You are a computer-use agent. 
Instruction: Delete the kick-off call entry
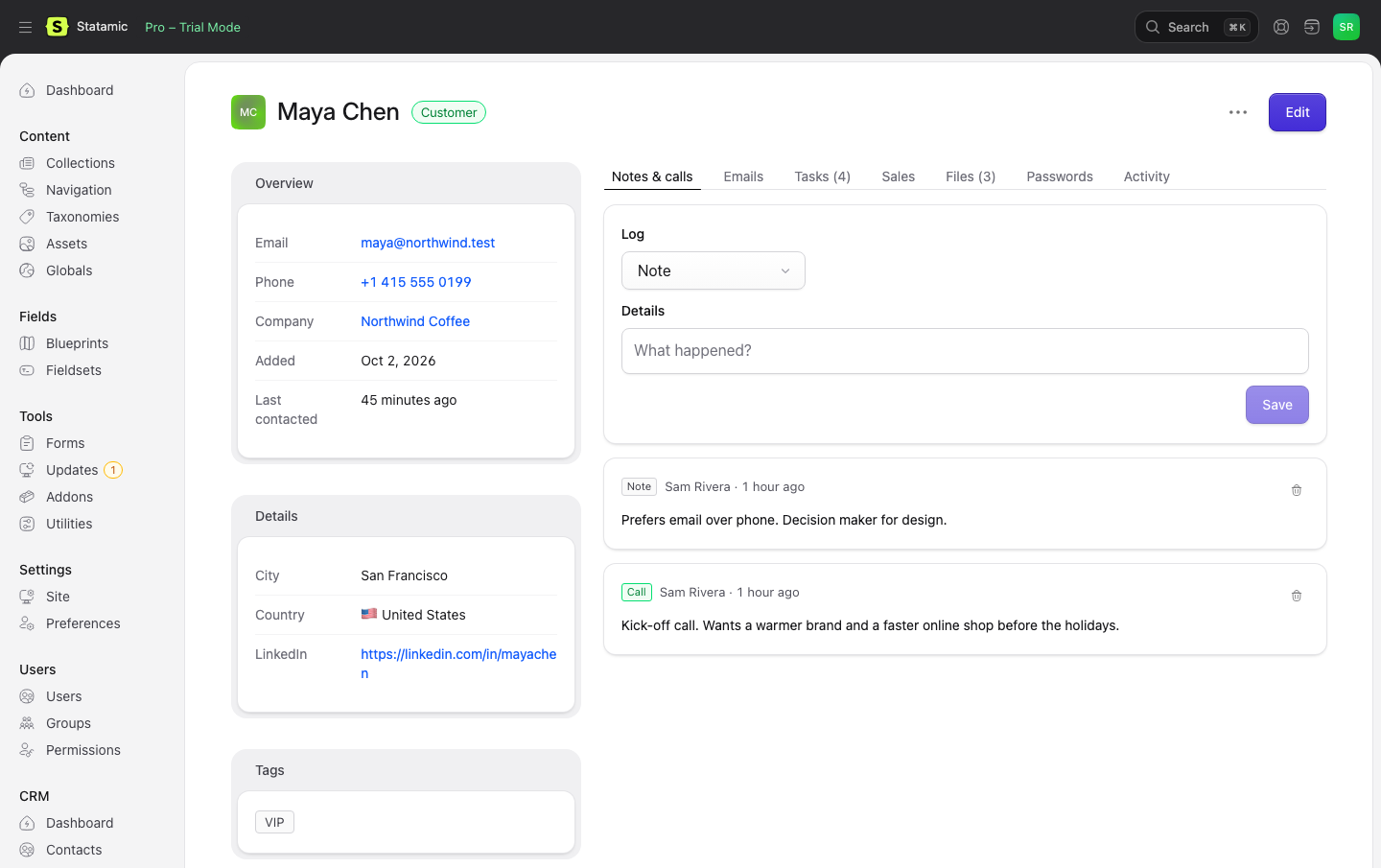pyautogui.click(x=1297, y=596)
